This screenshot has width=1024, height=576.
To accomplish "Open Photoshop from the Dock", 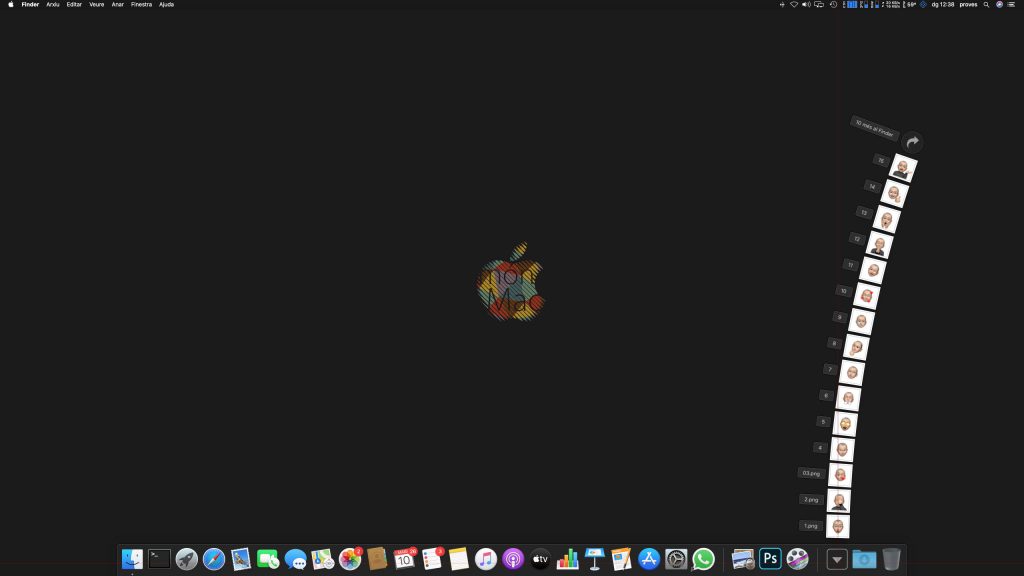I will pyautogui.click(x=770, y=559).
